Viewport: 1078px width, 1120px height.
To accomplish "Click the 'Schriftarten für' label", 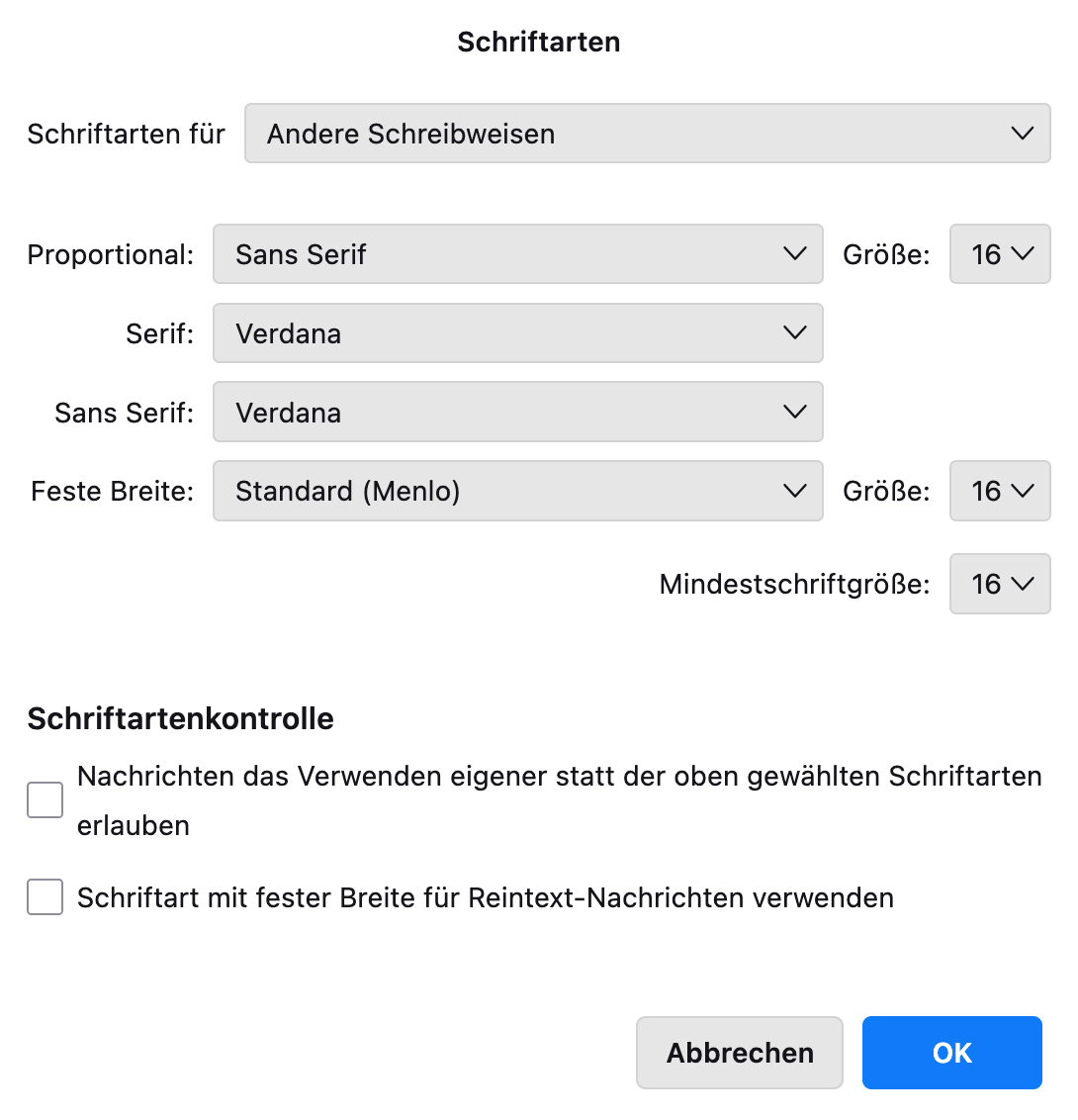I will [127, 134].
